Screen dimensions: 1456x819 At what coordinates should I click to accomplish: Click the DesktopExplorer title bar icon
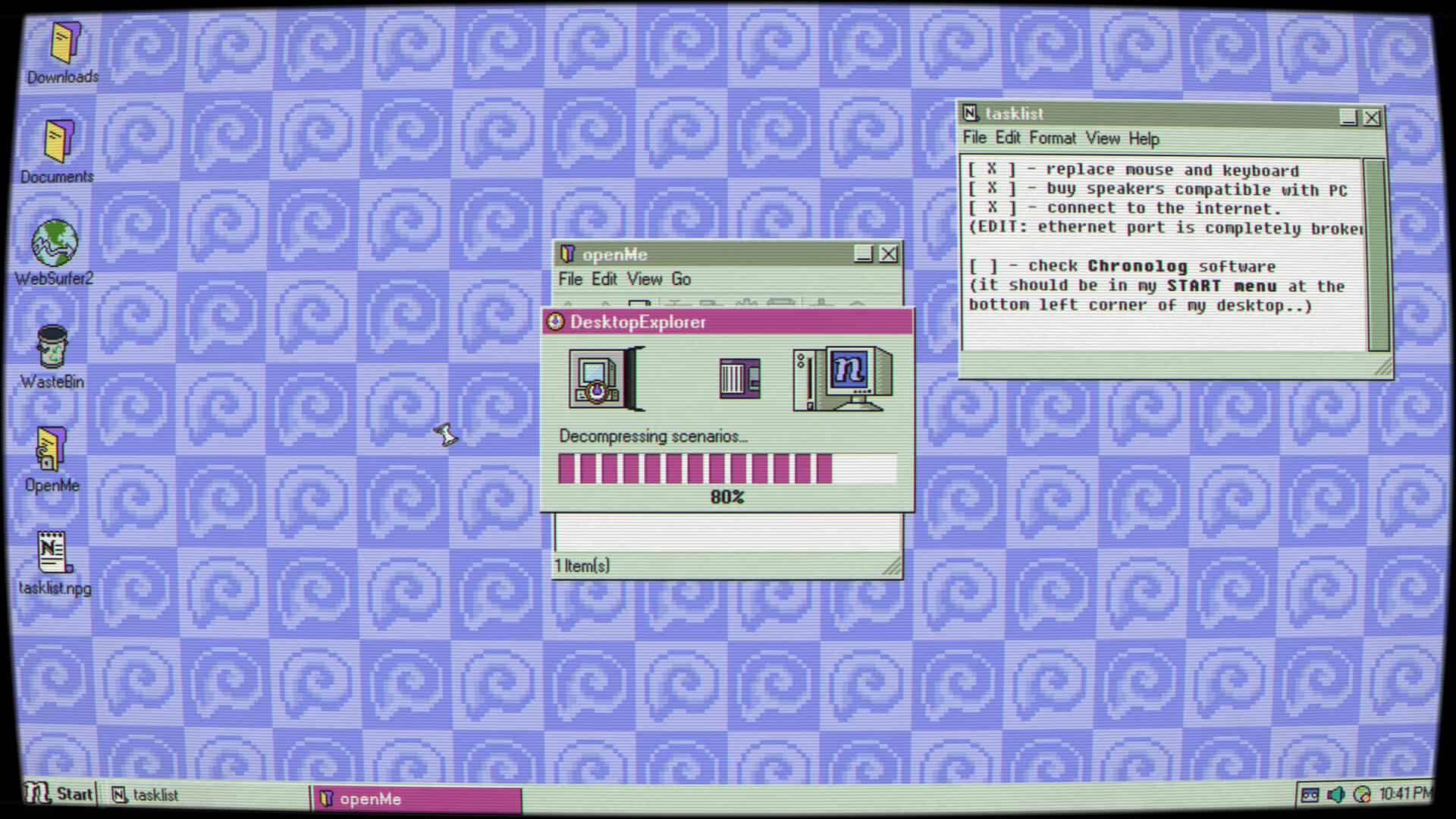click(555, 322)
